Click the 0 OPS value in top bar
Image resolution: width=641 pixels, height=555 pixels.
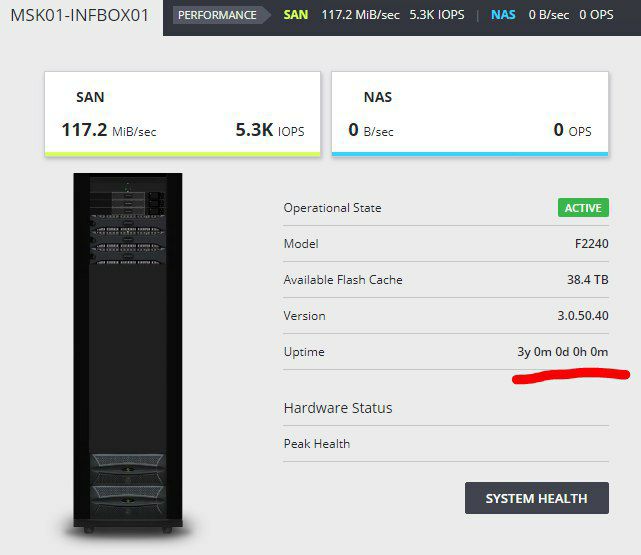coord(596,15)
